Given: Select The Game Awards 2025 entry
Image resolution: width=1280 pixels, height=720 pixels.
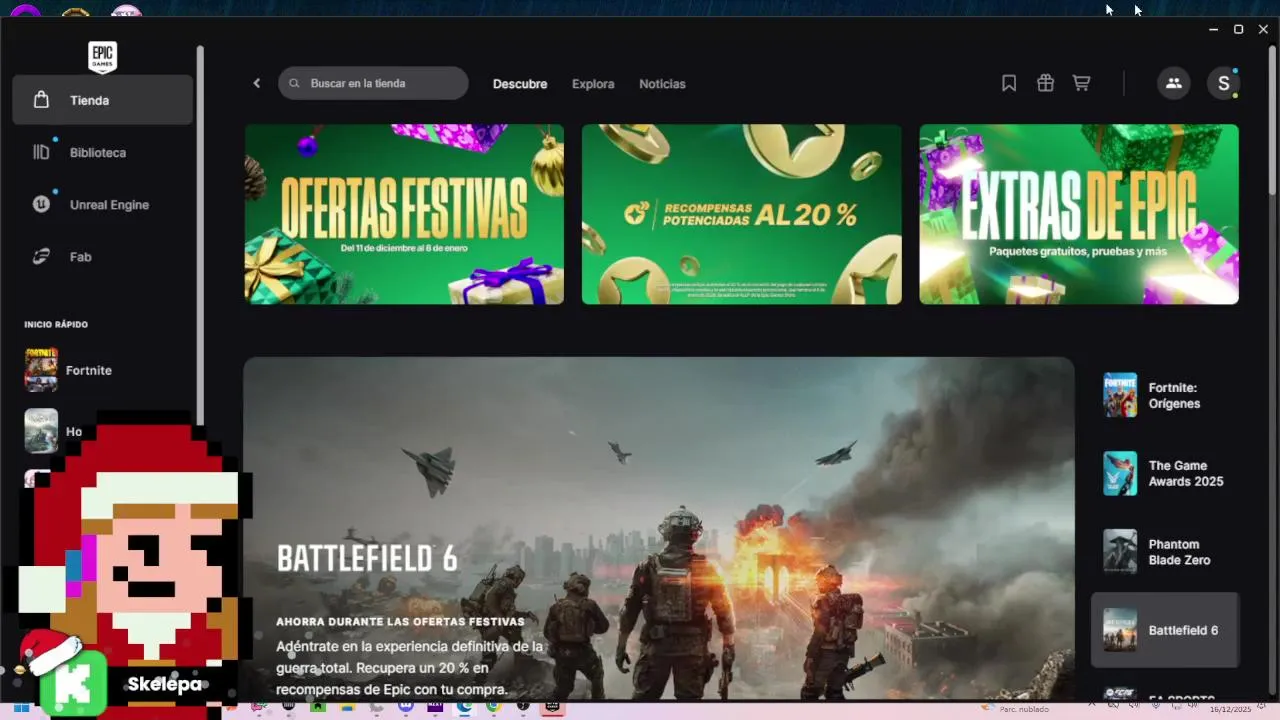Looking at the screenshot, I should coord(1165,473).
